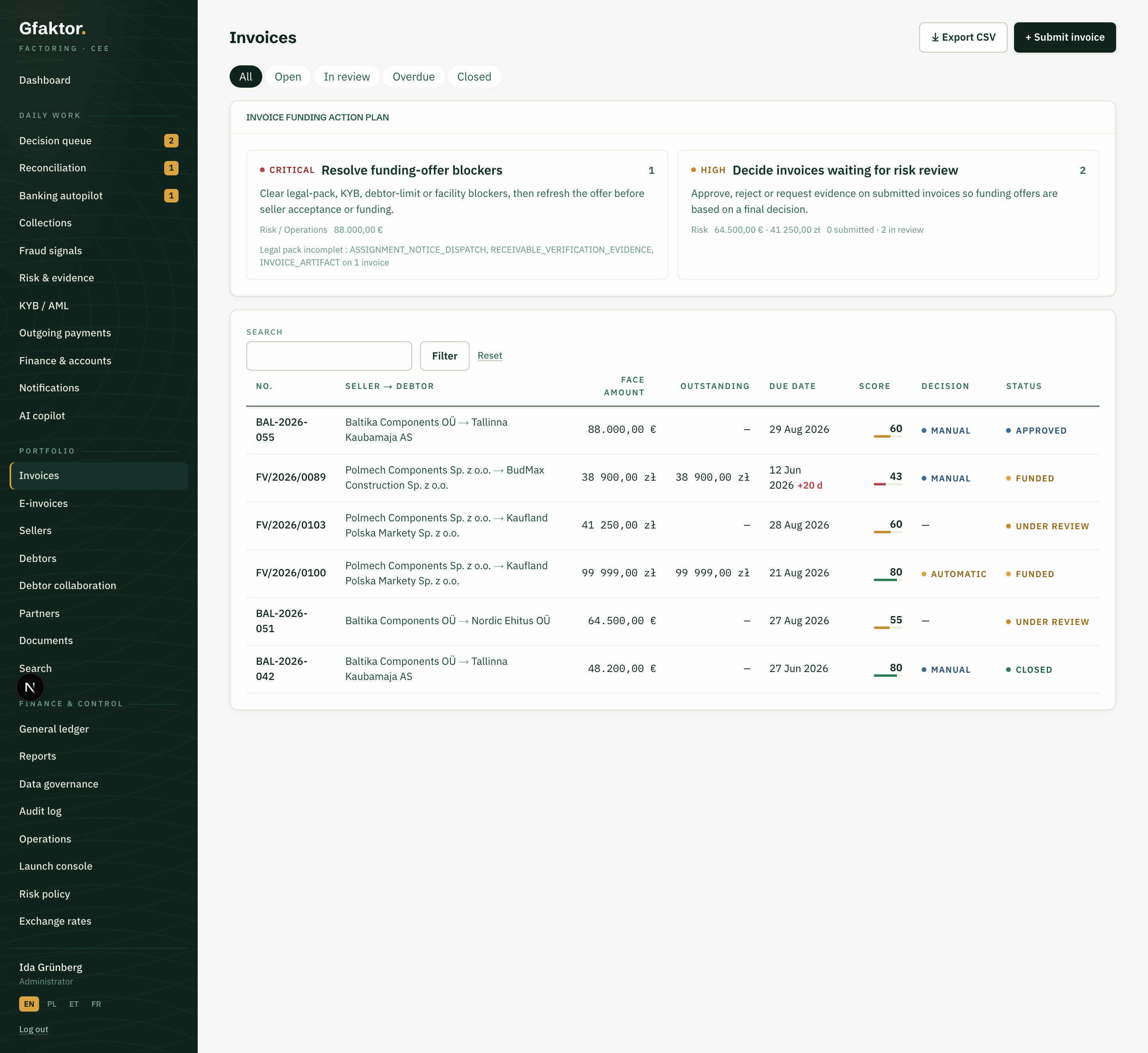Screen dimensions: 1148x1053
Task: Open the round N avatar badge
Action: 30,687
